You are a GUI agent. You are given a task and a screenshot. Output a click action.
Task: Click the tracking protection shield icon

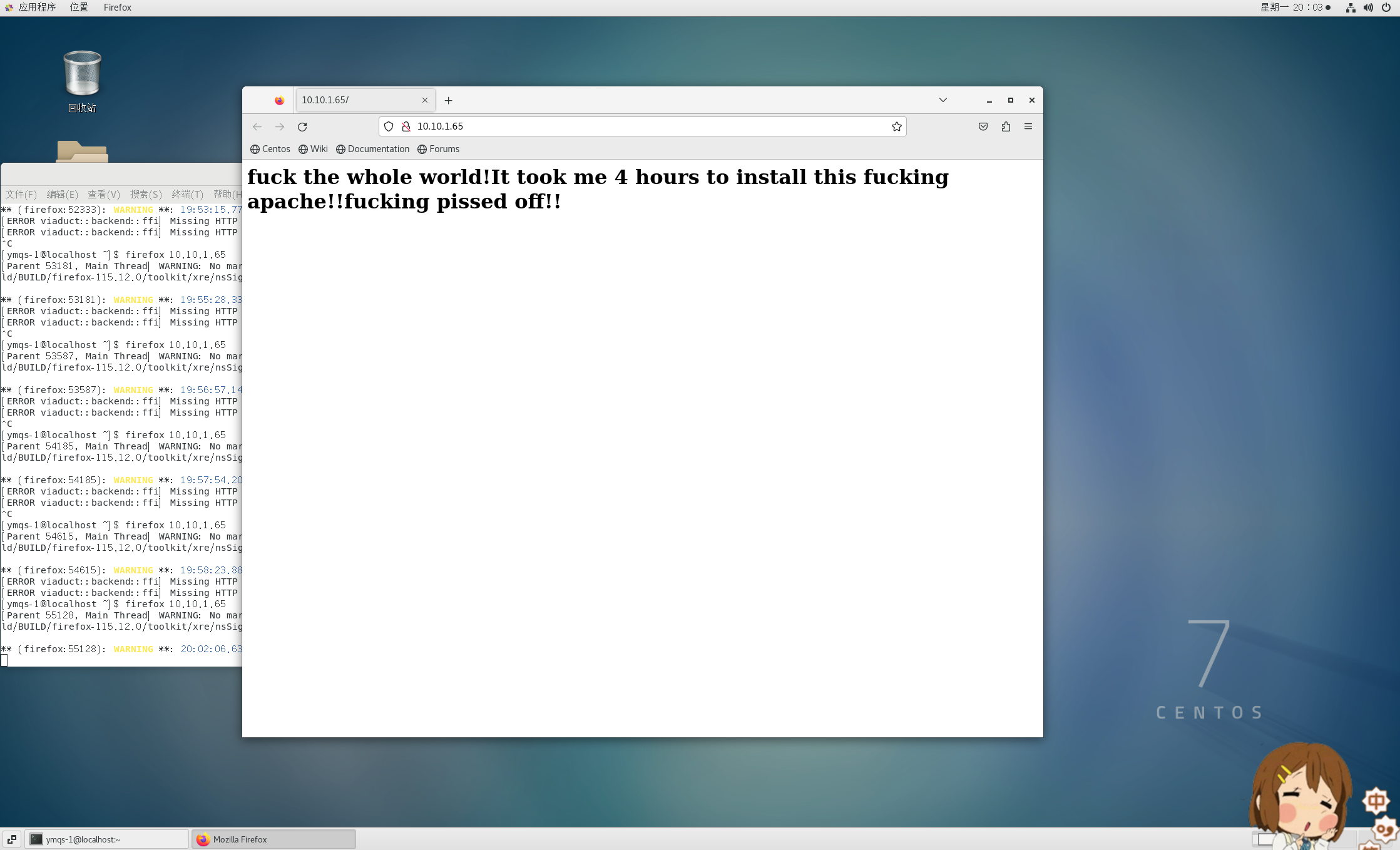[x=389, y=126]
